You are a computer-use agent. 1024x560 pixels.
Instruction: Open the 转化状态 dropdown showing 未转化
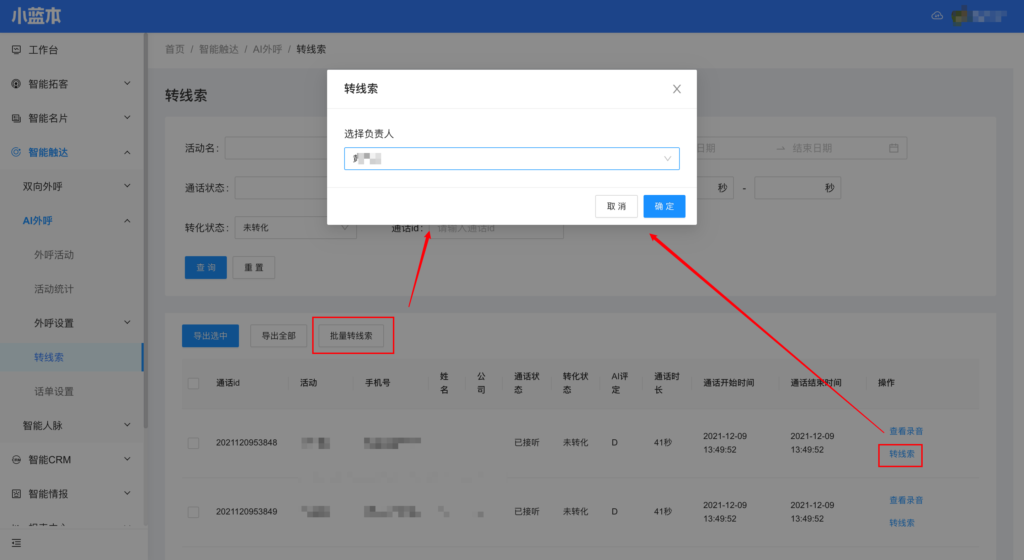coord(295,227)
